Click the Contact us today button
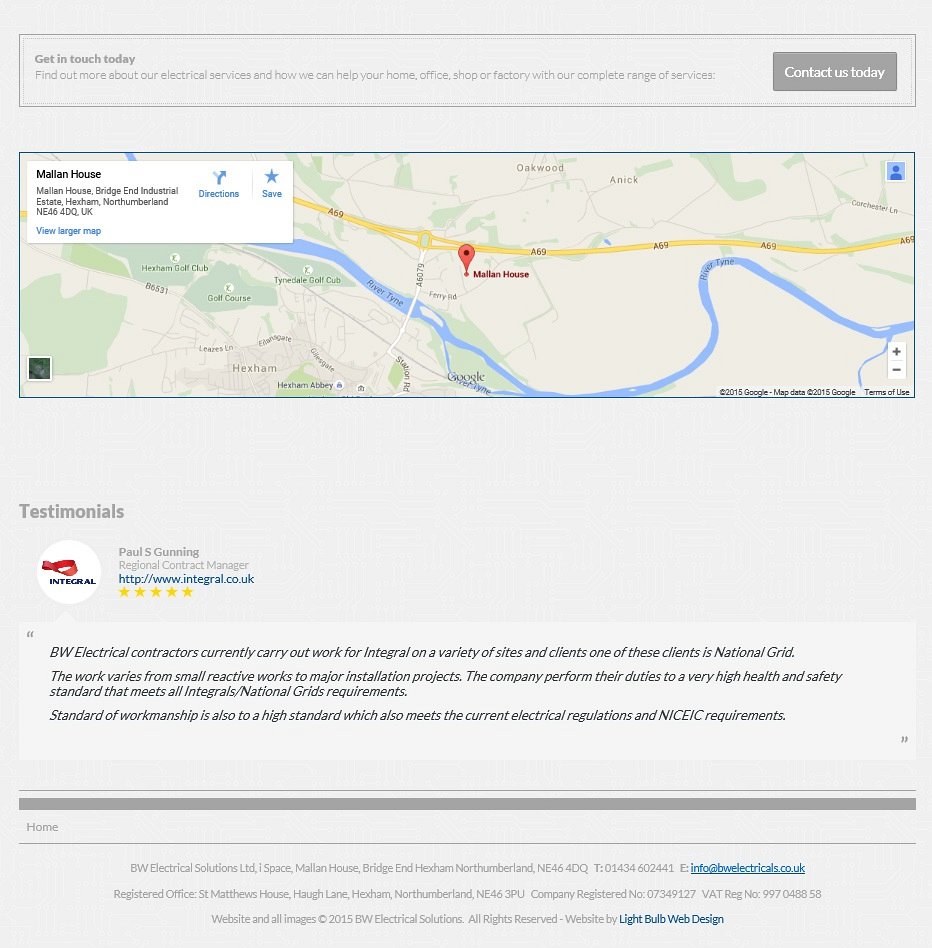Image resolution: width=932 pixels, height=948 pixels. click(x=834, y=72)
